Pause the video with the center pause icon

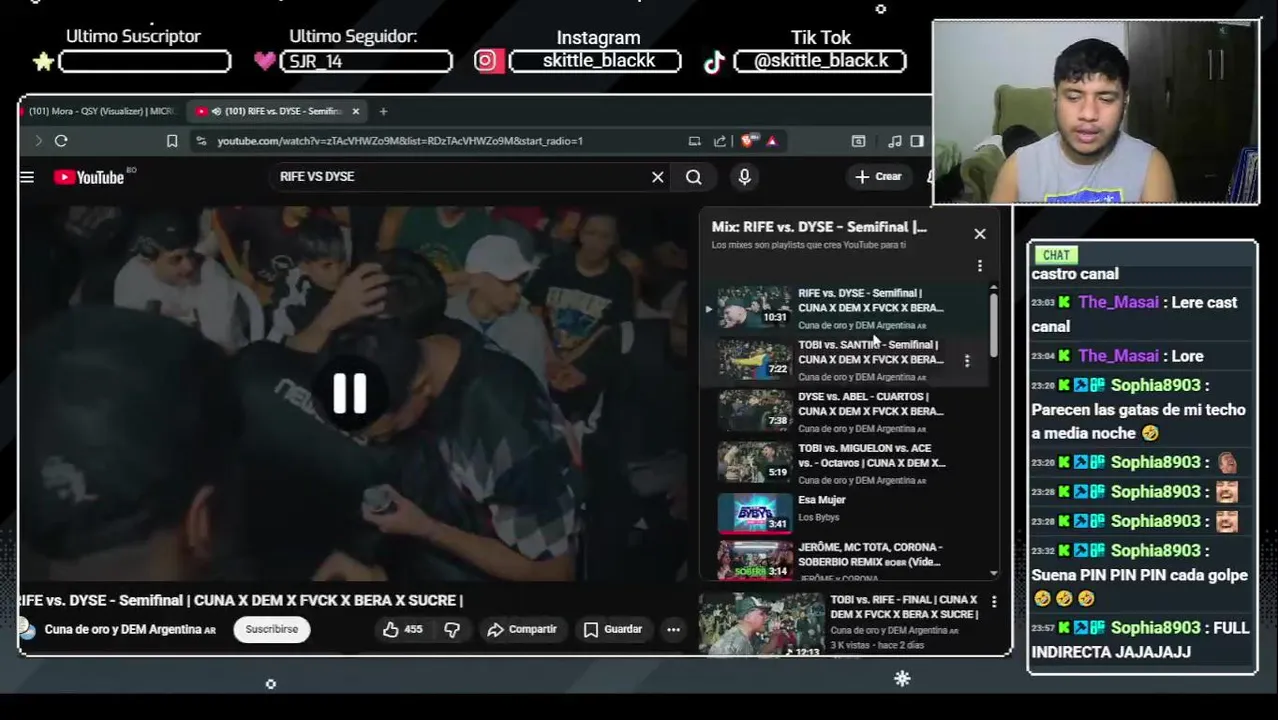tap(350, 394)
